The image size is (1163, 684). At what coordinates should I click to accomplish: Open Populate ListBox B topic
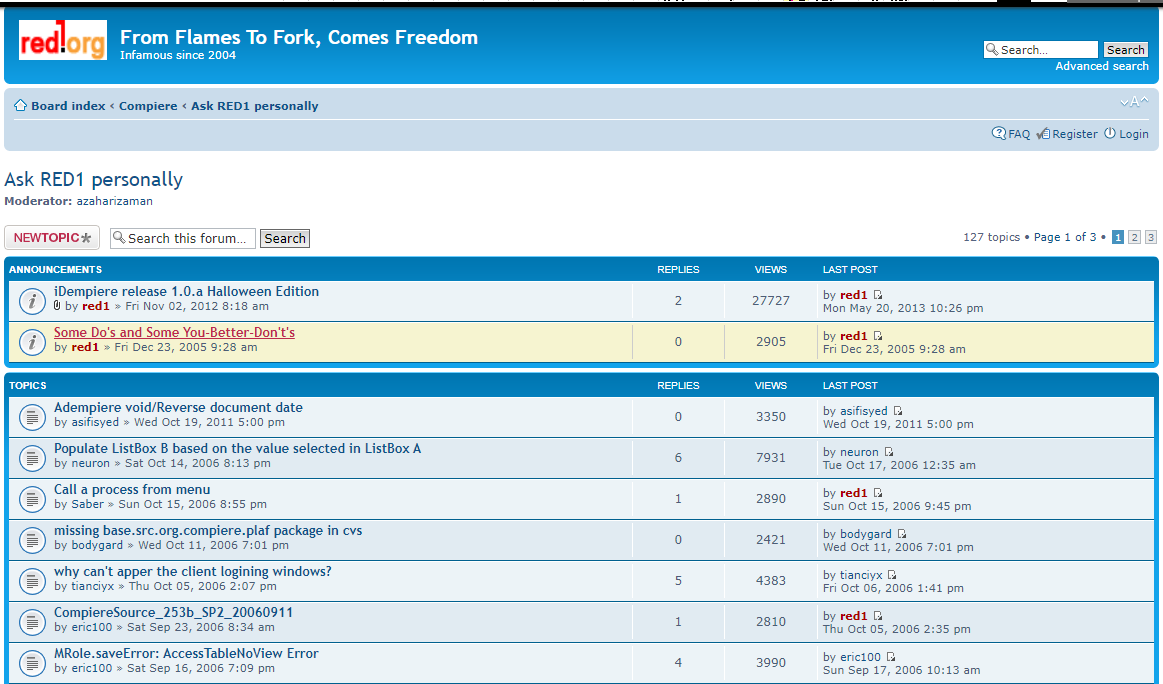pos(237,448)
